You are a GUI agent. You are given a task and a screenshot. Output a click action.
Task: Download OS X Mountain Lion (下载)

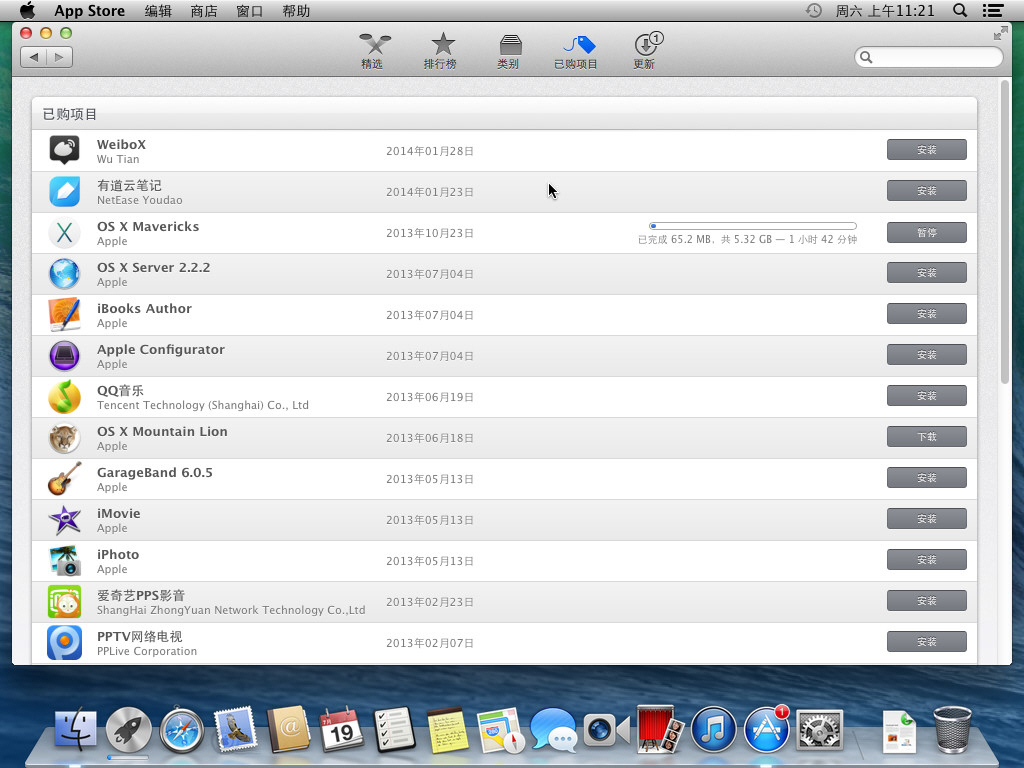pyautogui.click(x=927, y=437)
